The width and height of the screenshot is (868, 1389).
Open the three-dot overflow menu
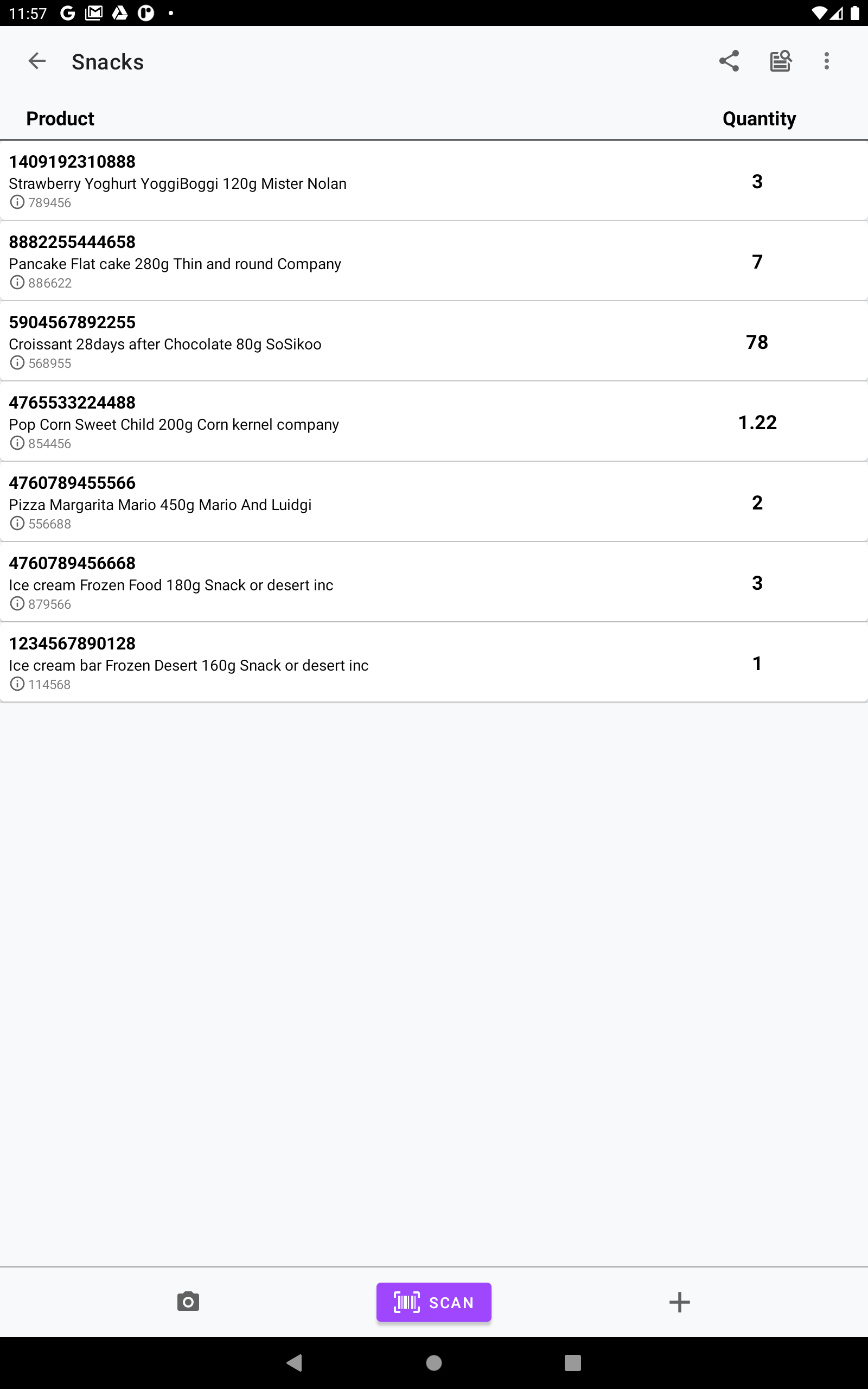coord(826,61)
